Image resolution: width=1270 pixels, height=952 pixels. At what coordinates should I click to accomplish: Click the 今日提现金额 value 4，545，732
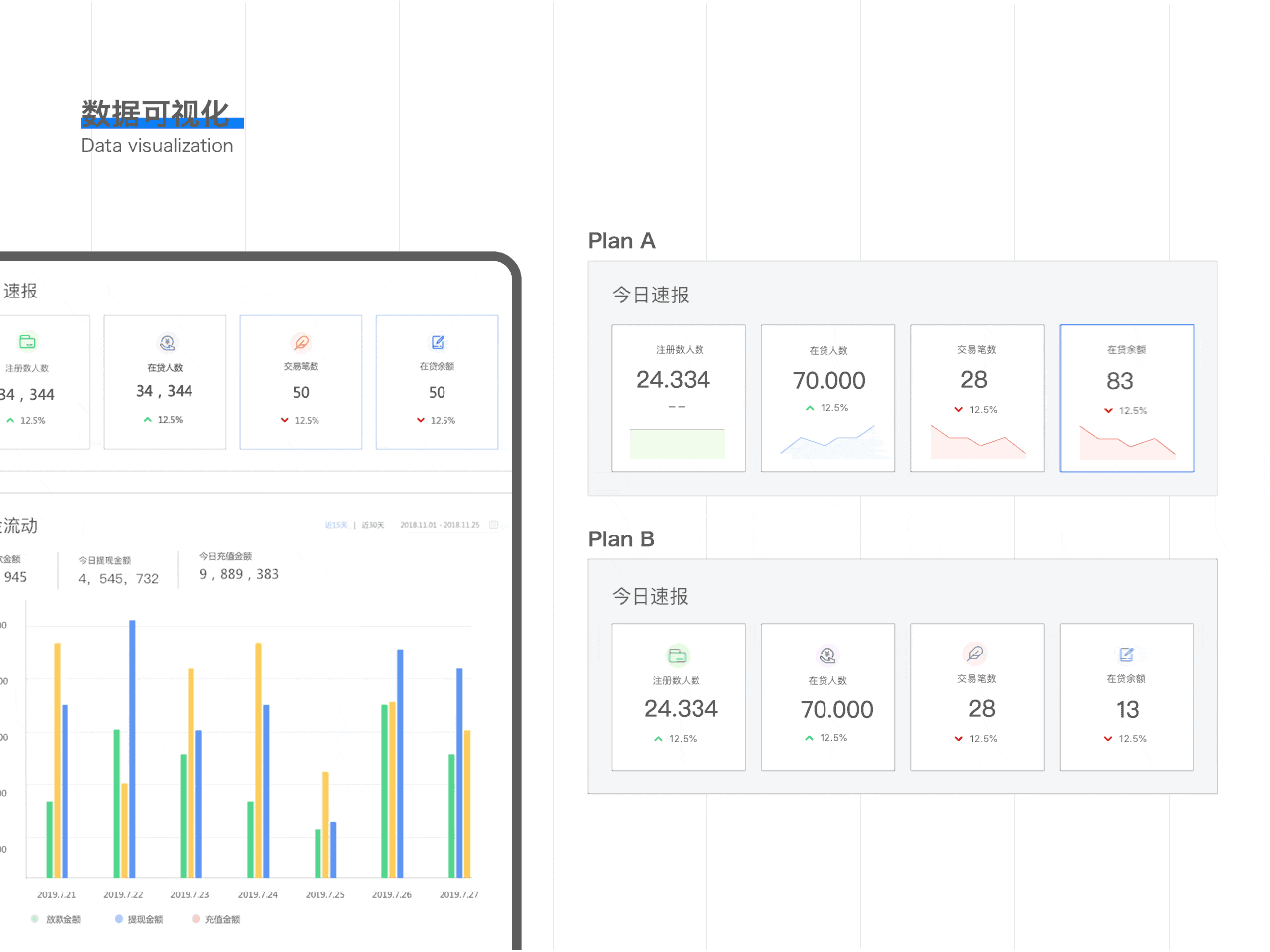click(x=119, y=579)
